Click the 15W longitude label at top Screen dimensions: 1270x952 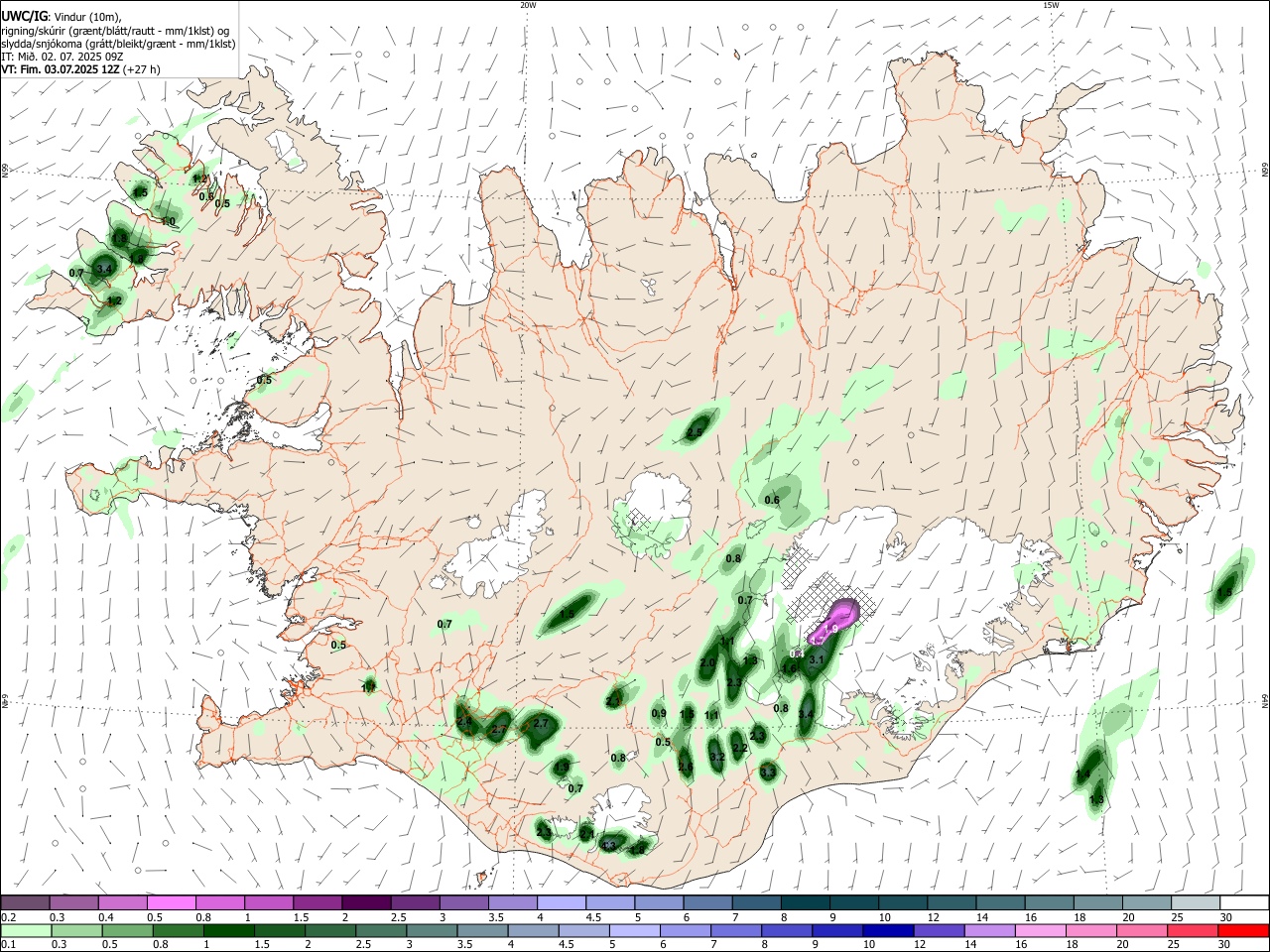coord(1051,5)
